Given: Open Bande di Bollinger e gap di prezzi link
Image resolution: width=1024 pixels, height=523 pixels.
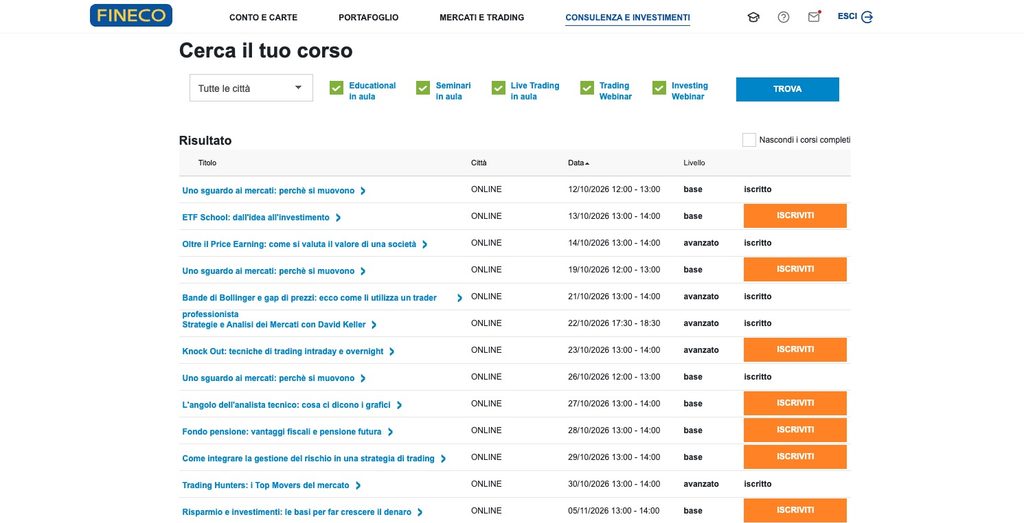Looking at the screenshot, I should click(x=310, y=298).
